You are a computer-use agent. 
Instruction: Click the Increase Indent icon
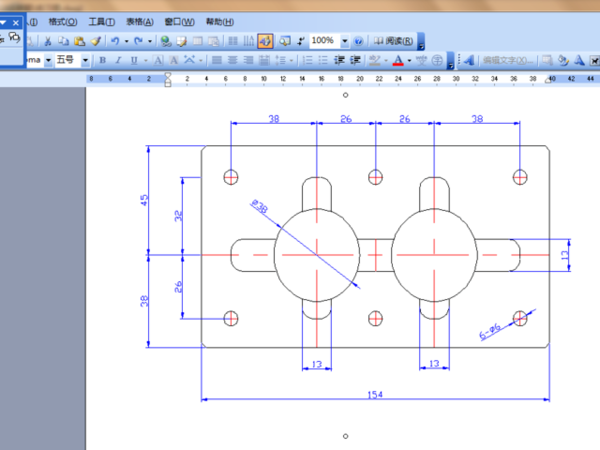pyautogui.click(x=356, y=60)
